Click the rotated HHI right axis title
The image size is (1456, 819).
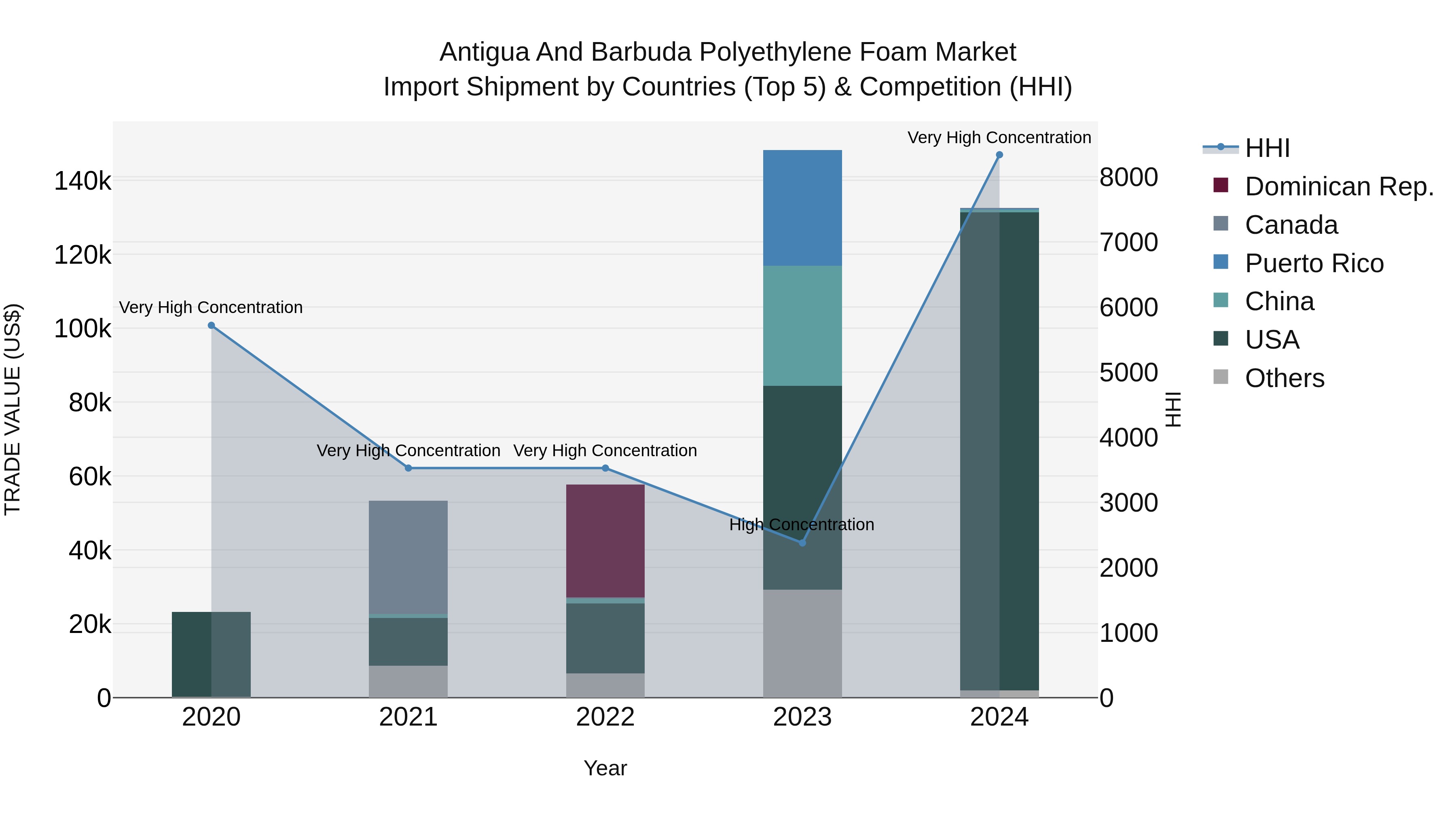(x=1173, y=409)
